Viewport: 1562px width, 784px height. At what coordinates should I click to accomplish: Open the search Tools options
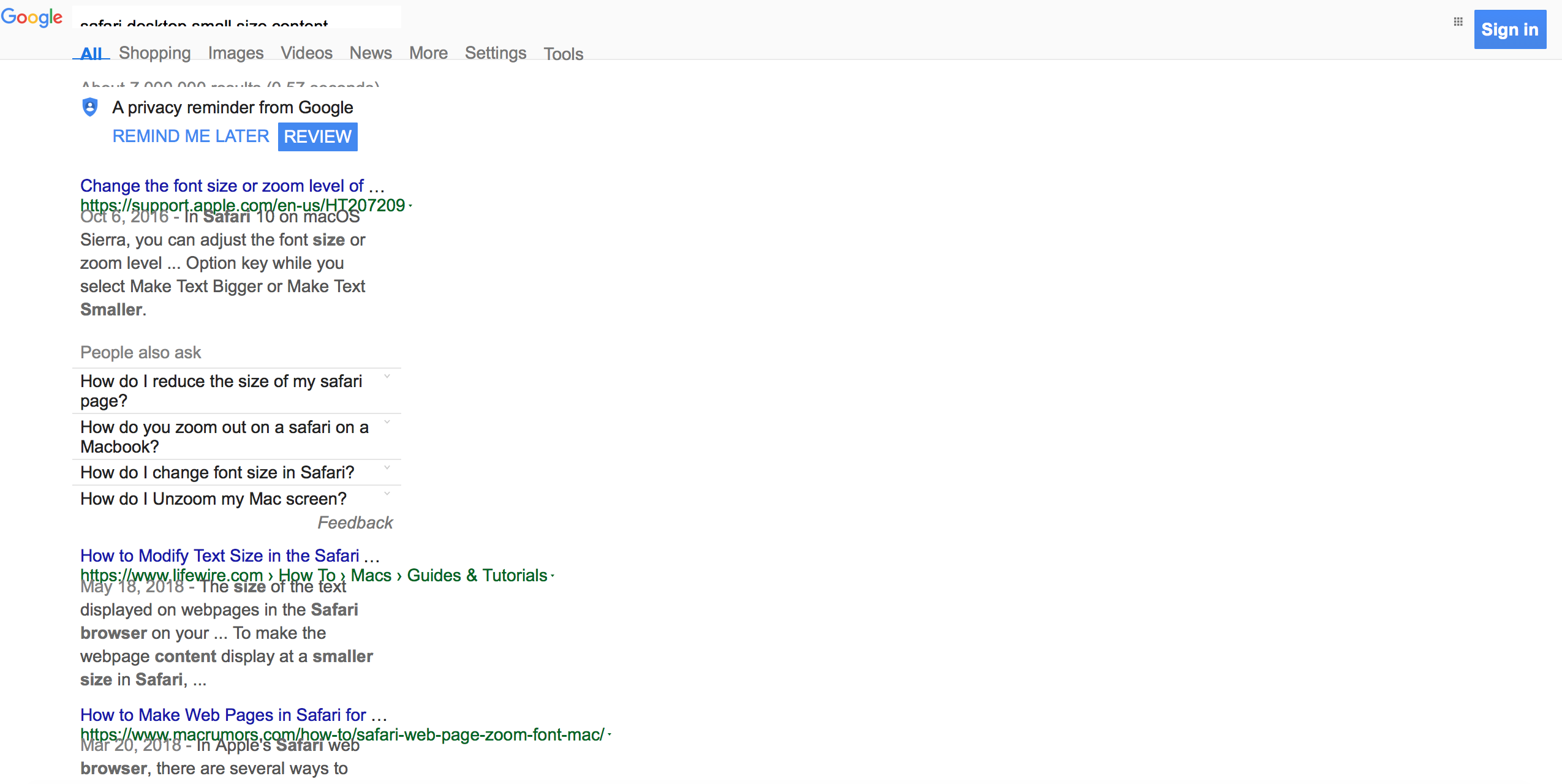coord(564,54)
